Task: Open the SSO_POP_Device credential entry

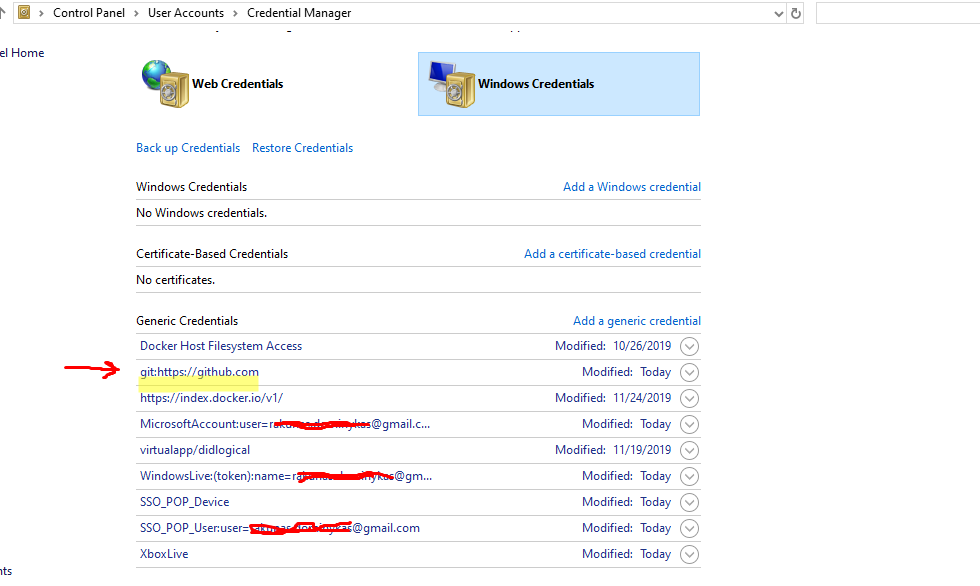Action: [x=184, y=502]
